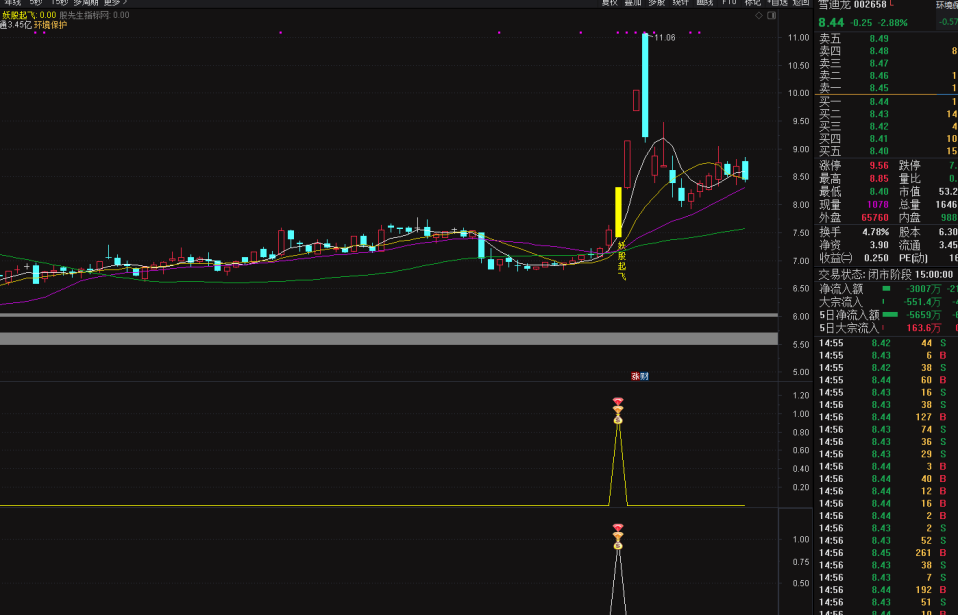The height and width of the screenshot is (615, 958).
Task: Toggle the side panel layout icon
Action: [772, 15]
